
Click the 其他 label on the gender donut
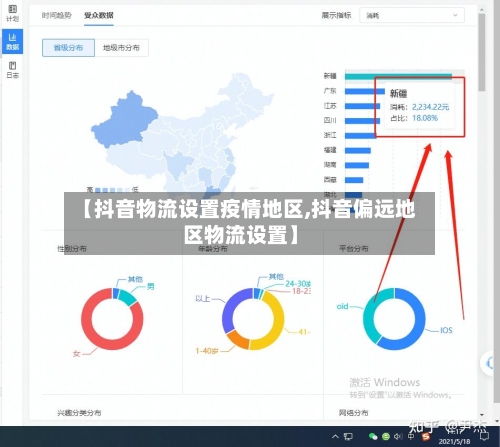[135, 279]
